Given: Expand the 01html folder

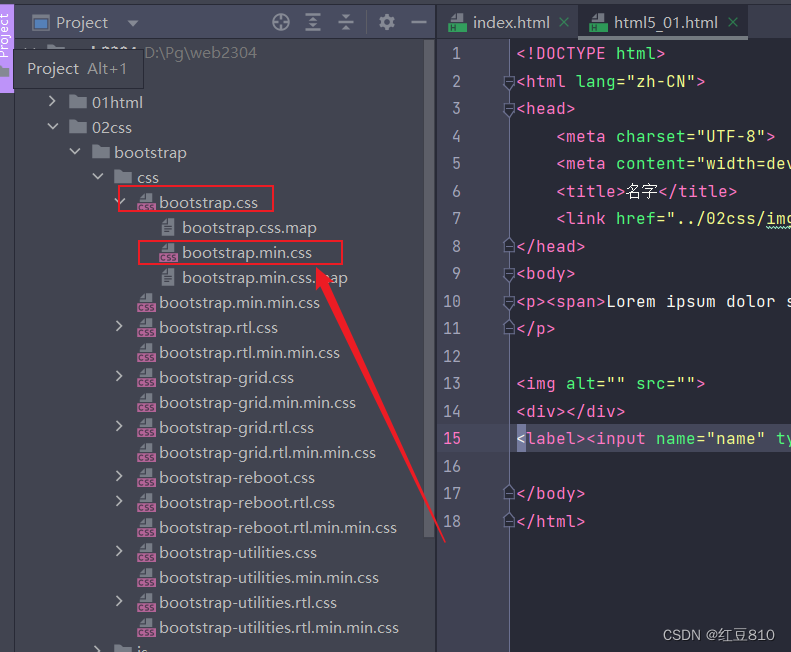Looking at the screenshot, I should (52, 102).
